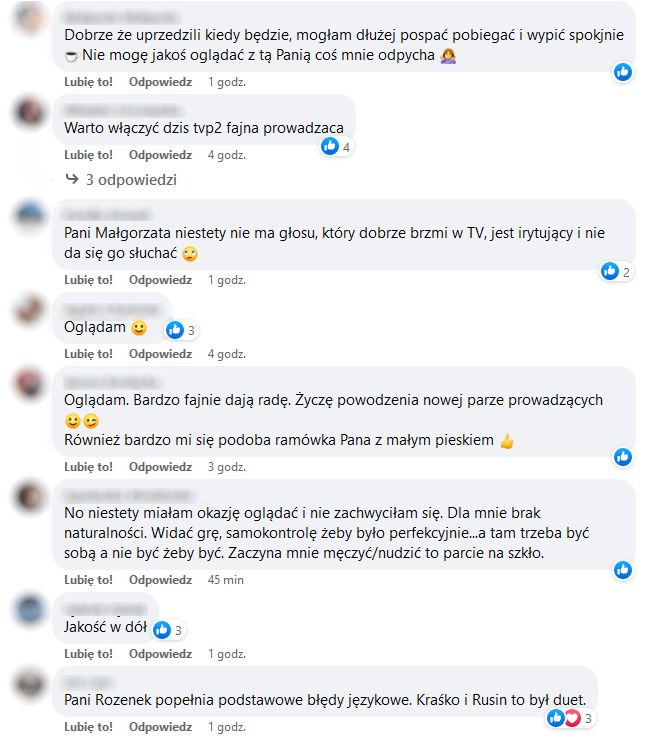Open the '45 min' timestamp link

[x=226, y=580]
